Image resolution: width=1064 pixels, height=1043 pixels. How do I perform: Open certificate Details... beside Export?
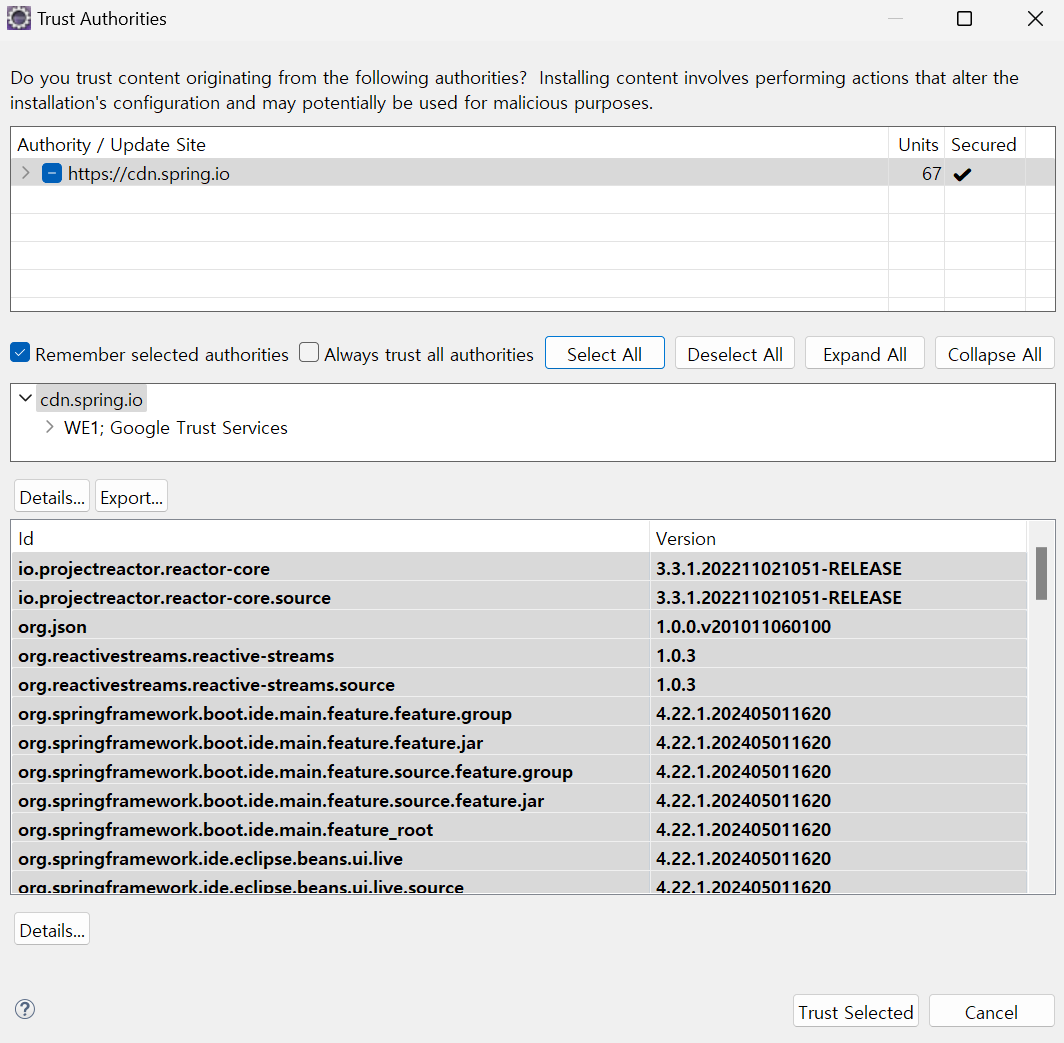52,497
